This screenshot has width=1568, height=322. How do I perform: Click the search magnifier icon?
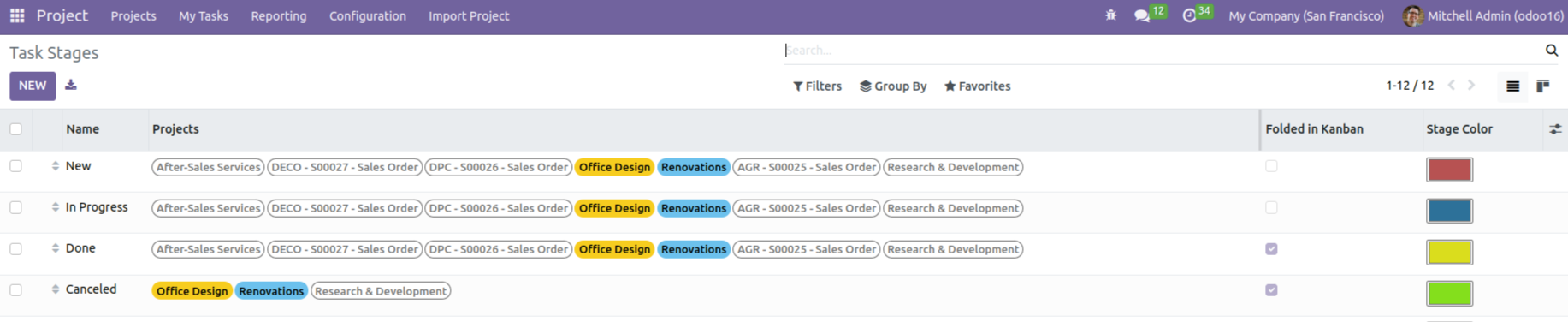[1552, 51]
